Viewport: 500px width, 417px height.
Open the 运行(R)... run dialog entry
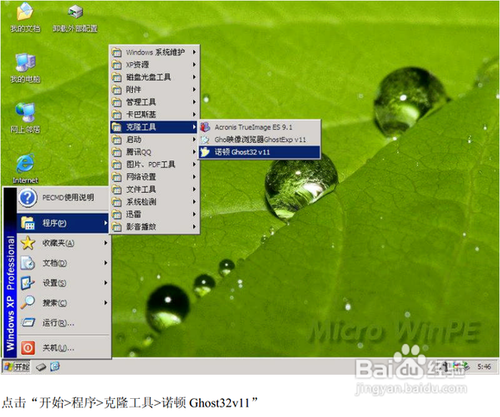point(63,323)
